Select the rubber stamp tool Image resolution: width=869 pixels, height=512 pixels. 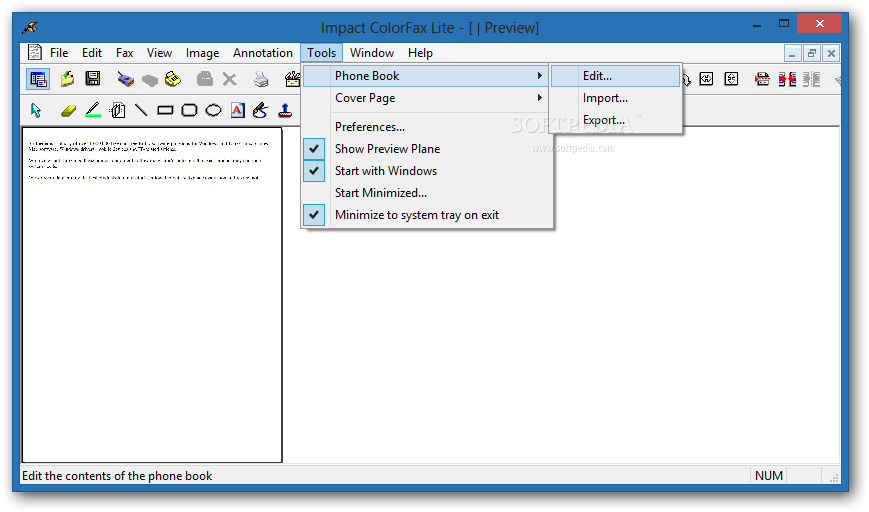coord(285,110)
